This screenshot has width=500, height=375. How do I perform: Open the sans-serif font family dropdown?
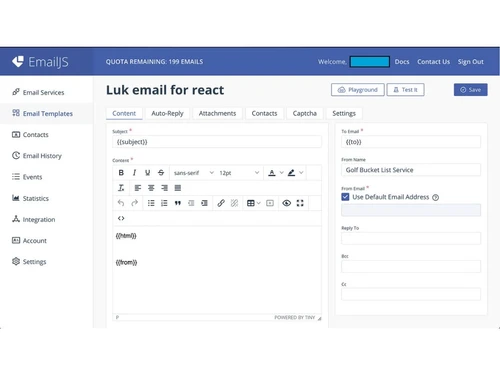click(193, 173)
